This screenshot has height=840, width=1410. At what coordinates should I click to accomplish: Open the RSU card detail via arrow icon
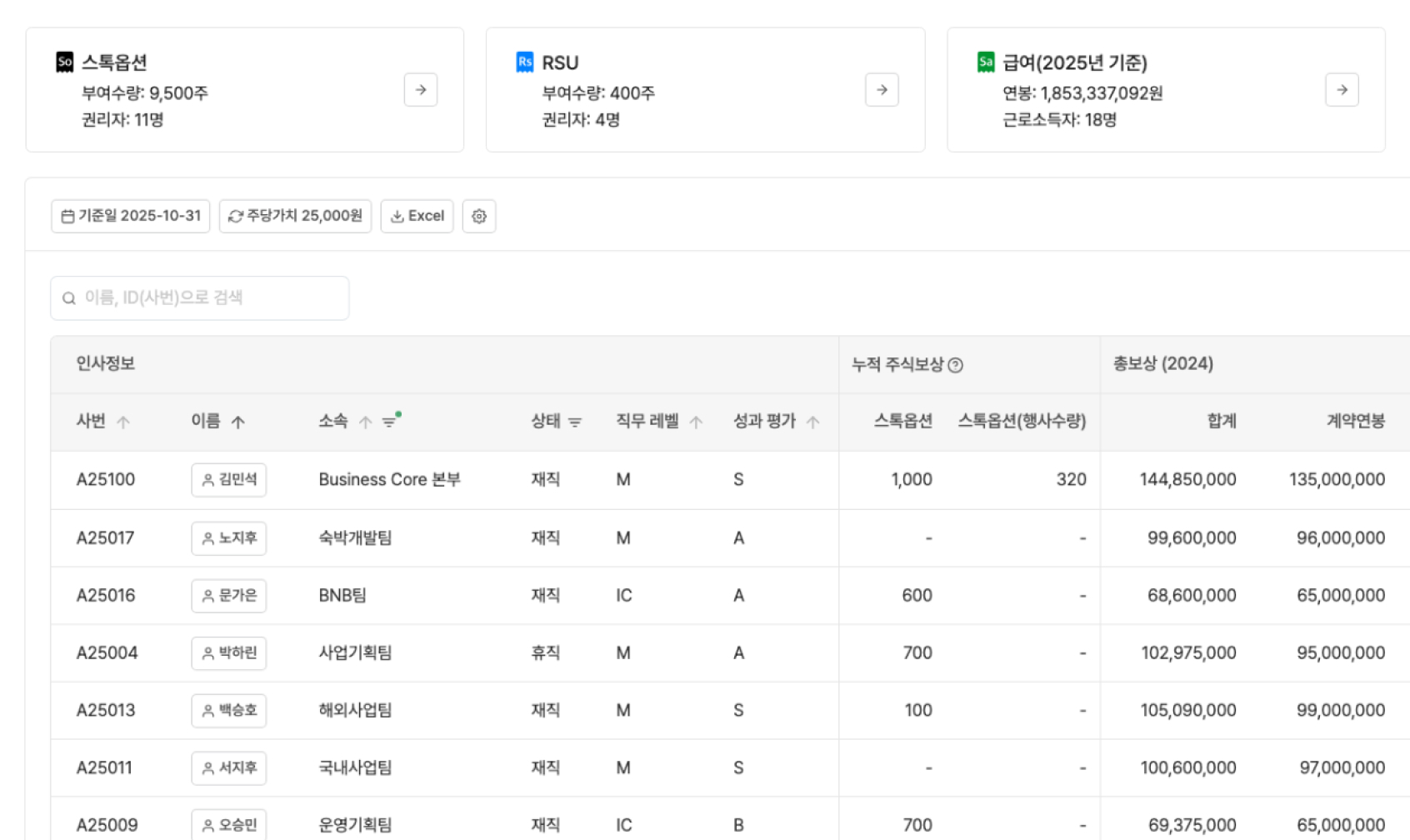(881, 89)
